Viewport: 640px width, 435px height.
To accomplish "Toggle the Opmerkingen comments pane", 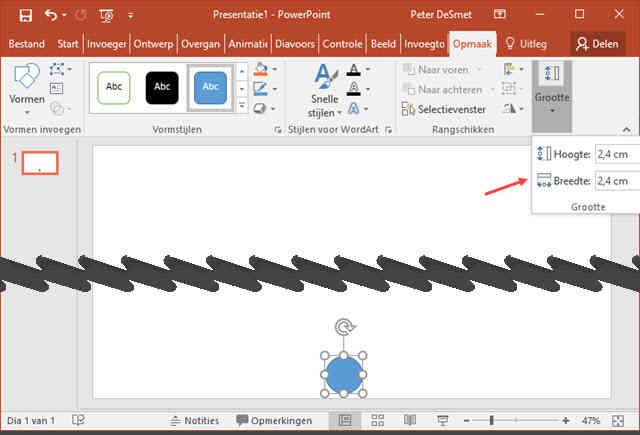I will pos(274,420).
